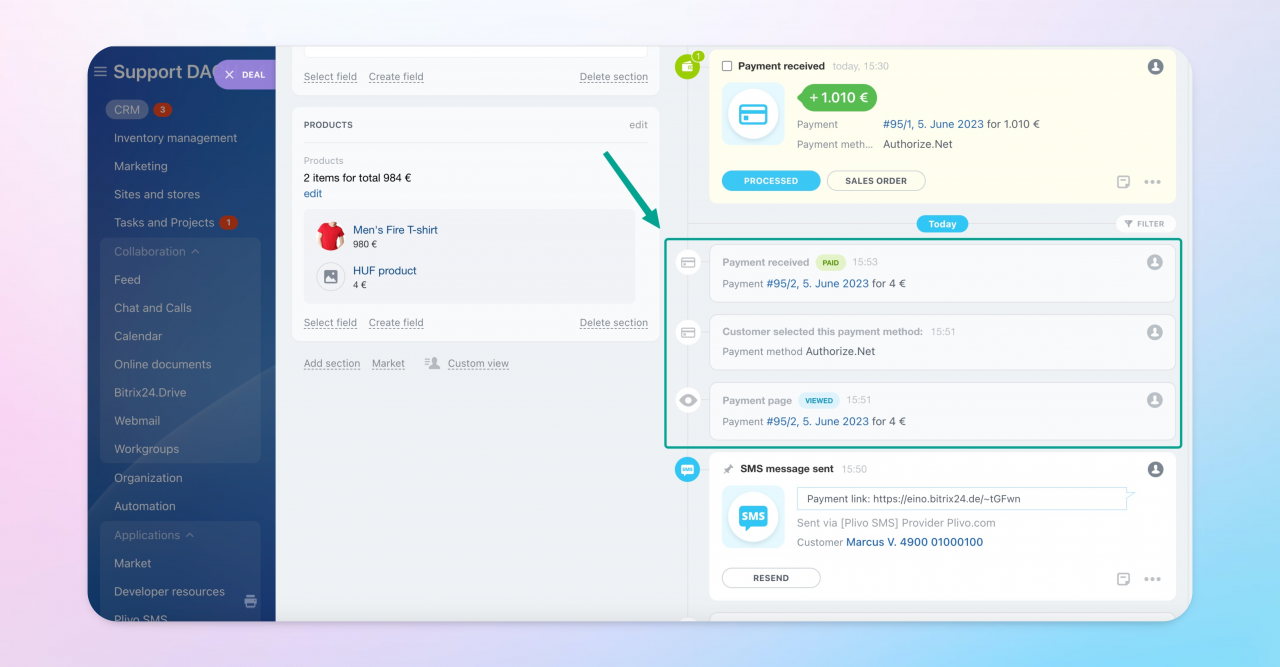This screenshot has height=667, width=1280.
Task: Open more actions via the ellipsis on the payment card
Action: [1153, 182]
